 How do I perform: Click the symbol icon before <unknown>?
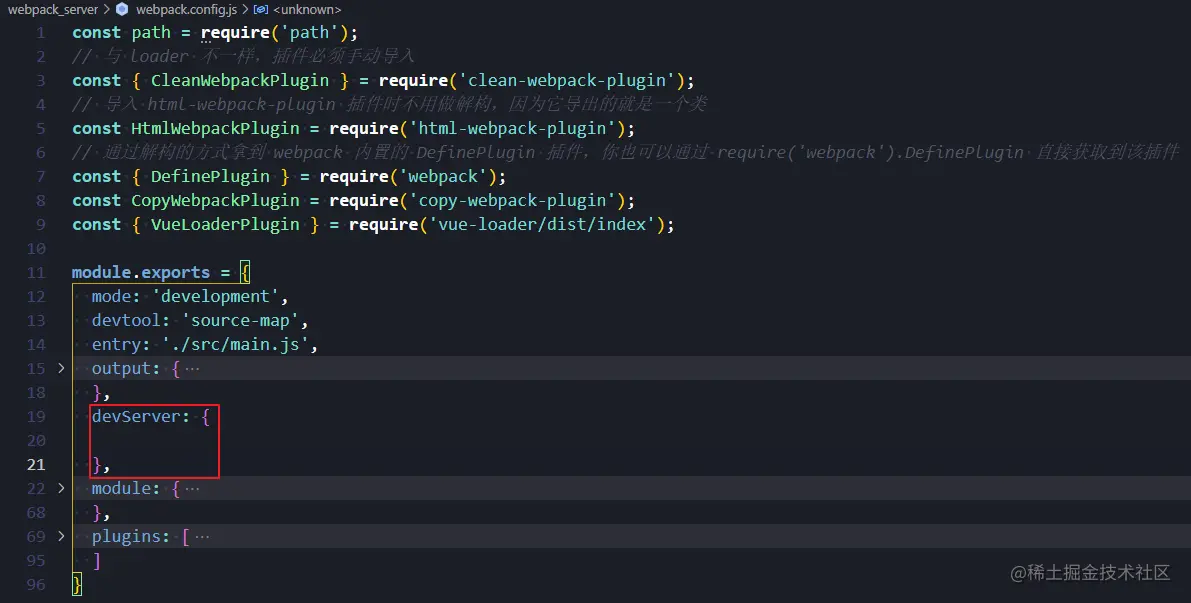261,9
